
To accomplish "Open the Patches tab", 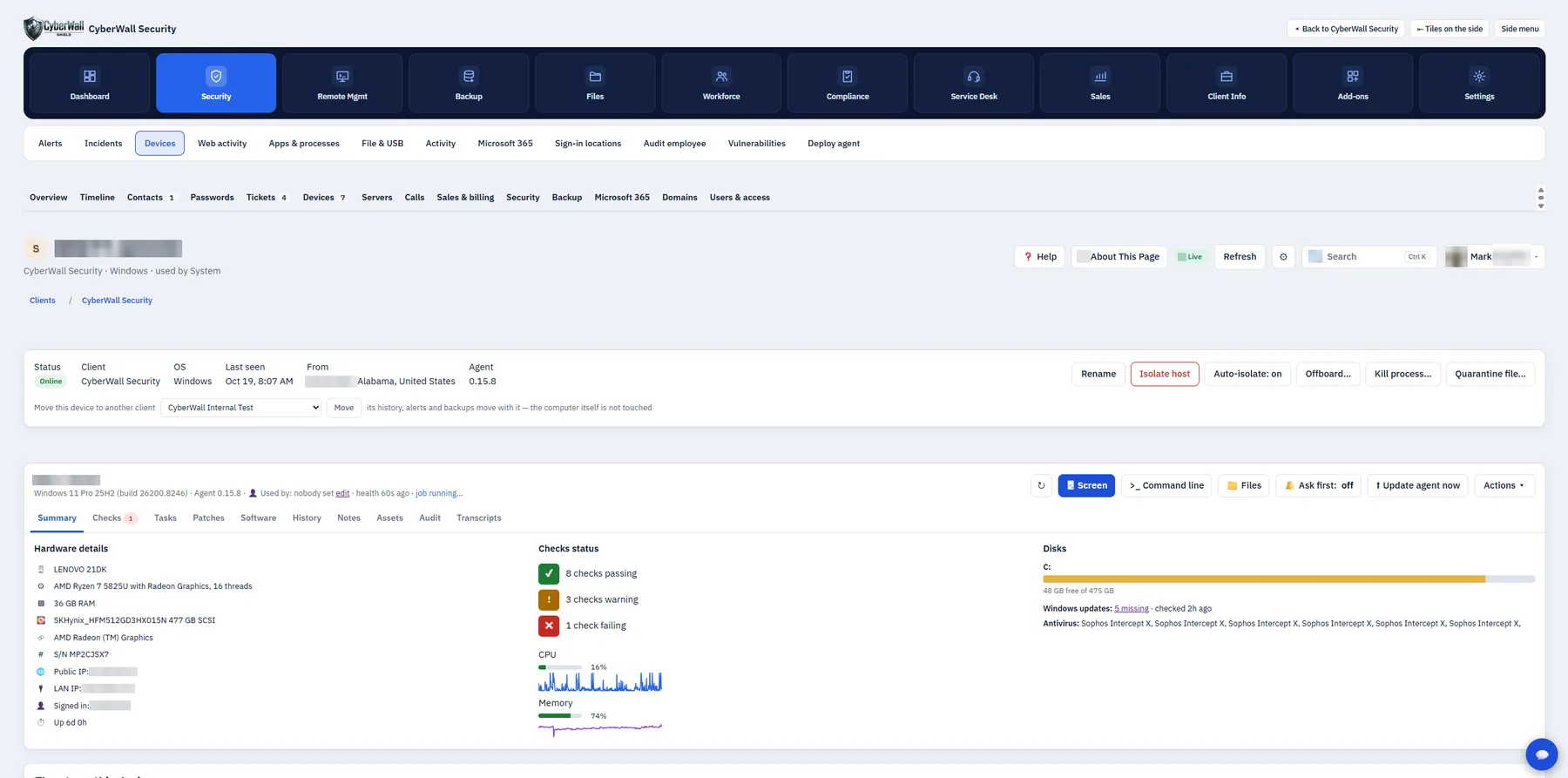I will [x=208, y=518].
